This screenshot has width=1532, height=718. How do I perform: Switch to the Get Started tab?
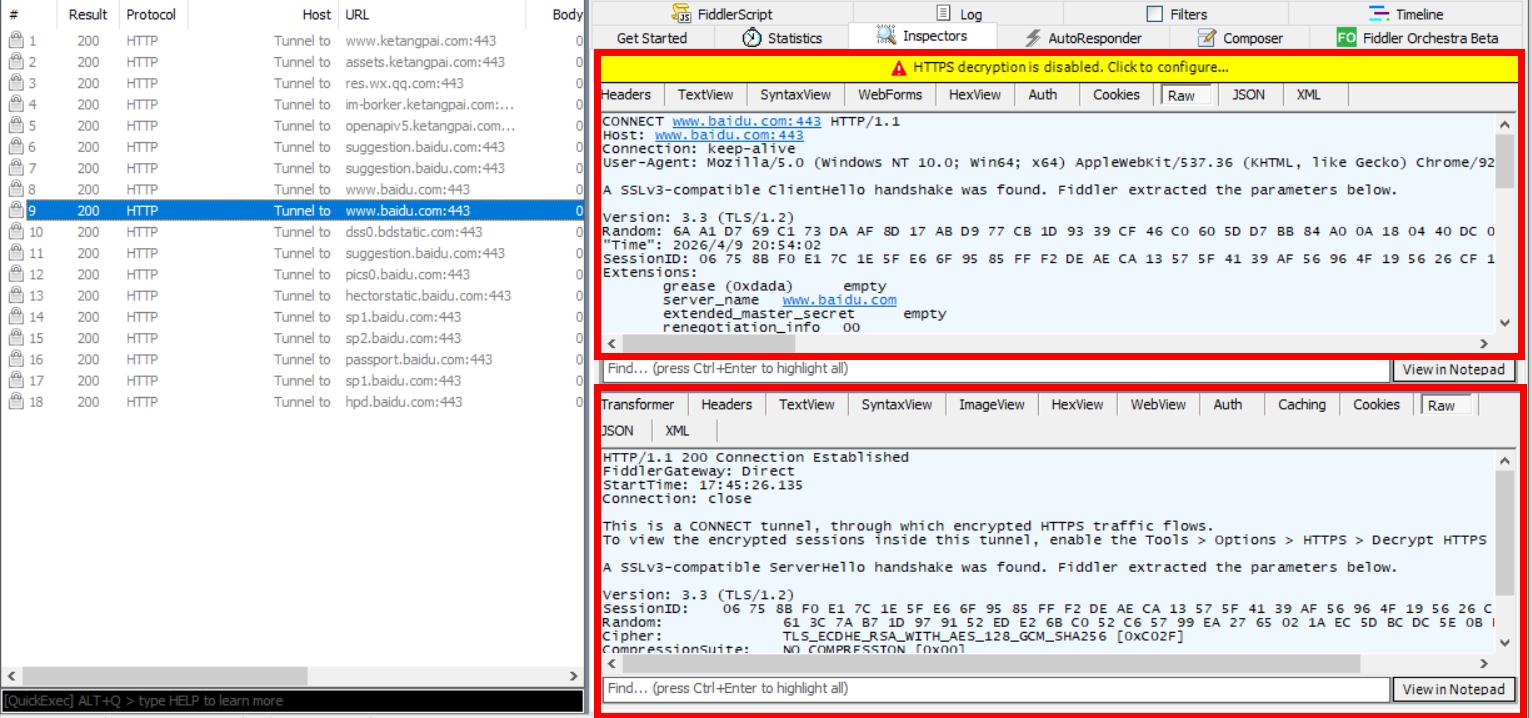(x=652, y=38)
